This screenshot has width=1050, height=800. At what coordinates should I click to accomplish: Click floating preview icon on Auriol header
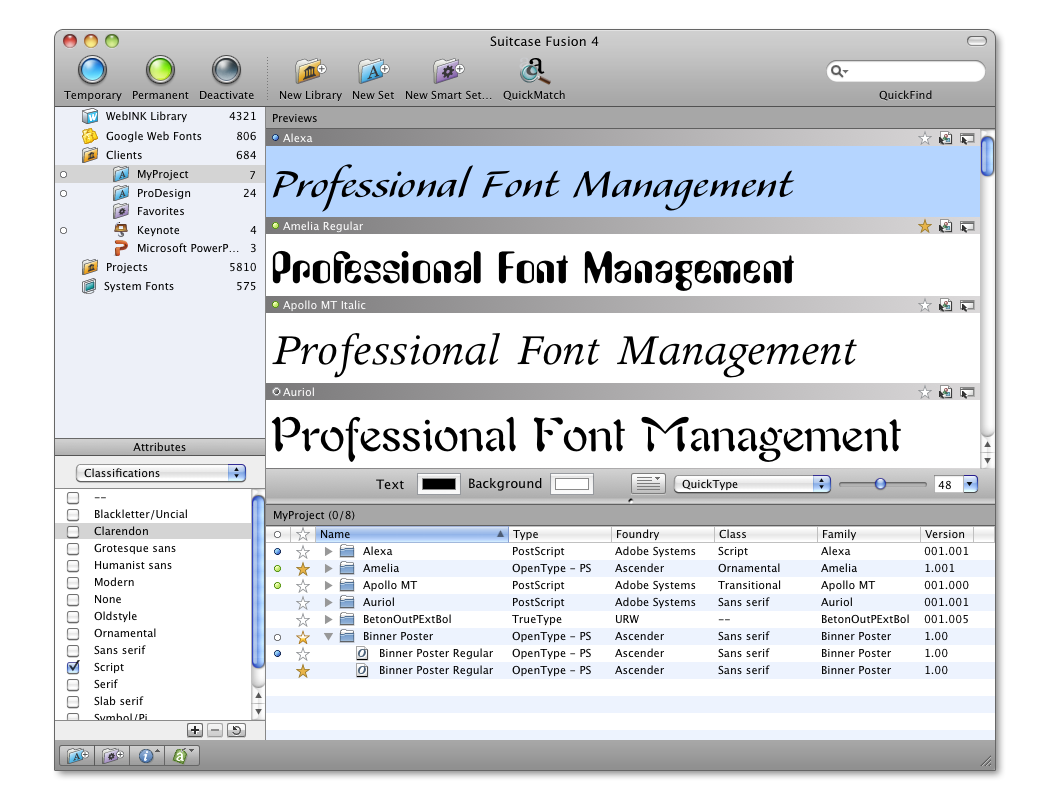tap(967, 392)
